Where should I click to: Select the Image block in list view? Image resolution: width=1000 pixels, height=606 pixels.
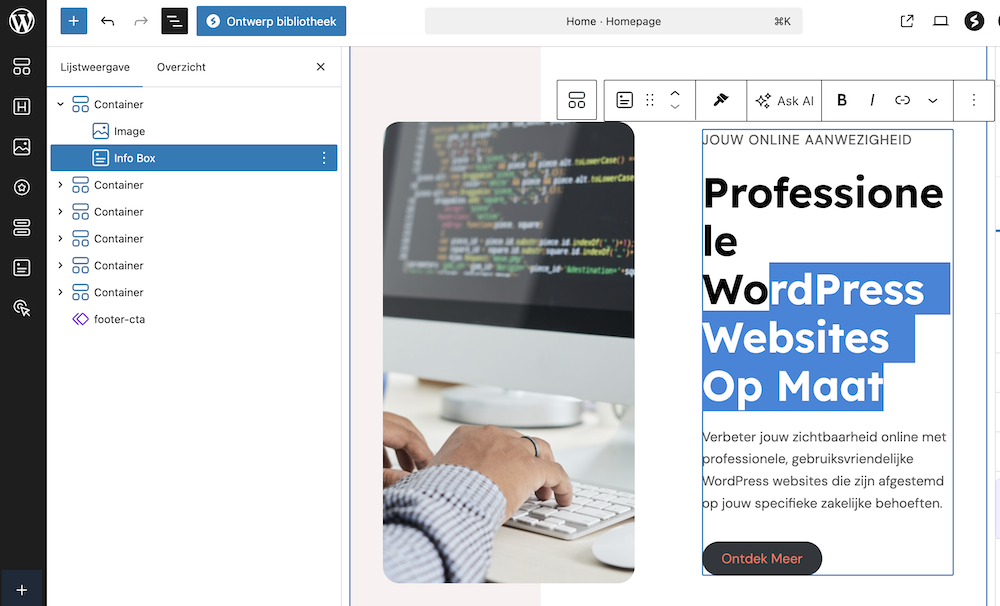(x=129, y=131)
